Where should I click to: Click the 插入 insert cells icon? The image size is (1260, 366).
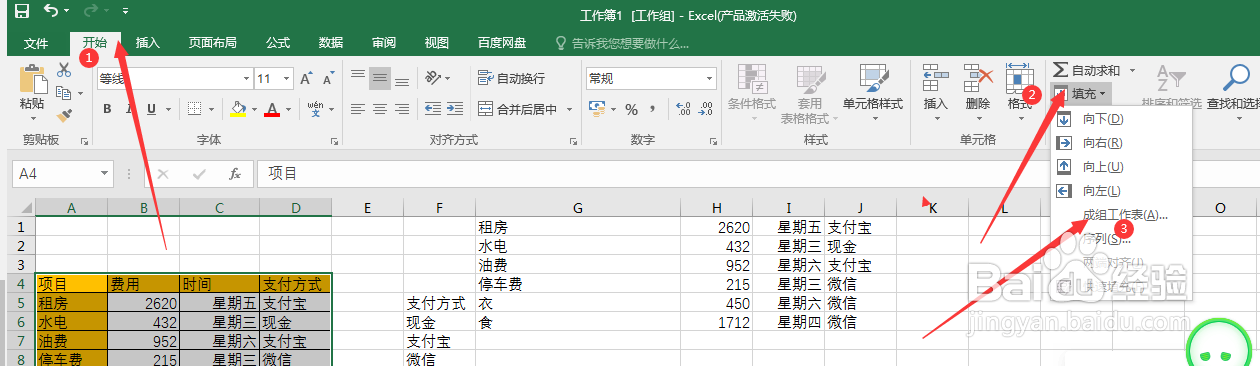(935, 79)
